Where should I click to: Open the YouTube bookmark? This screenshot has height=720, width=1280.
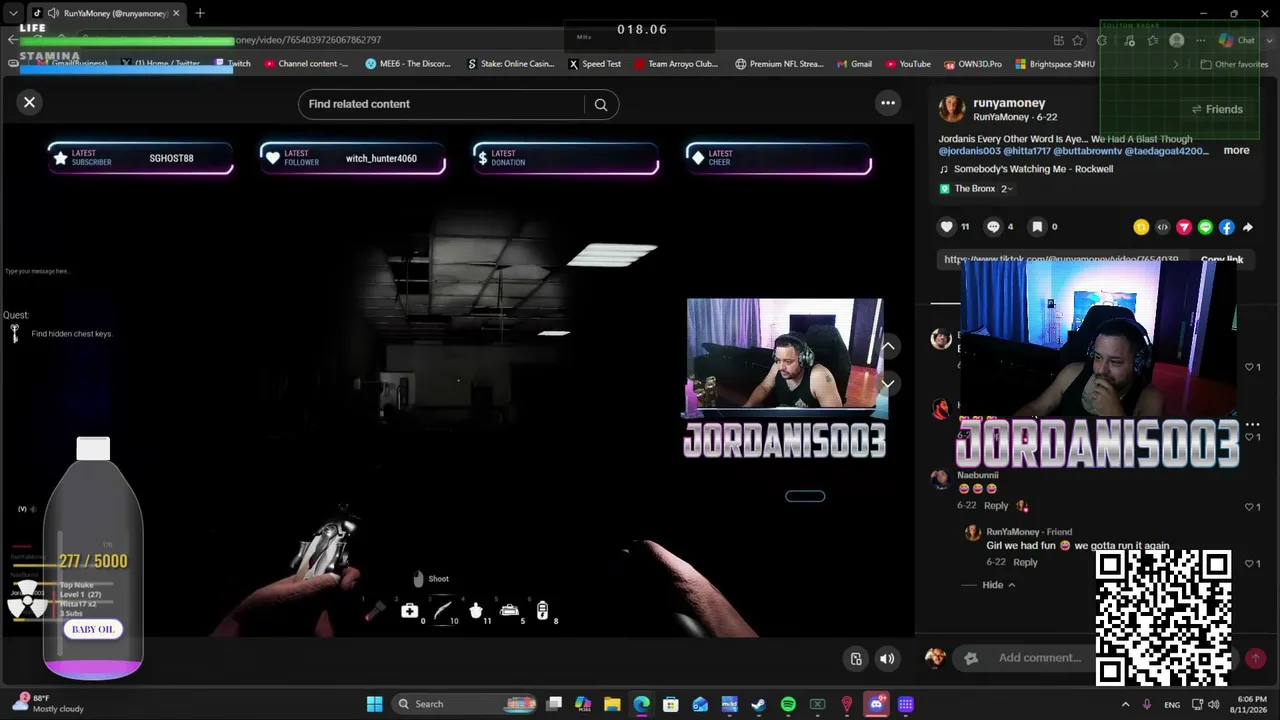[x=908, y=64]
